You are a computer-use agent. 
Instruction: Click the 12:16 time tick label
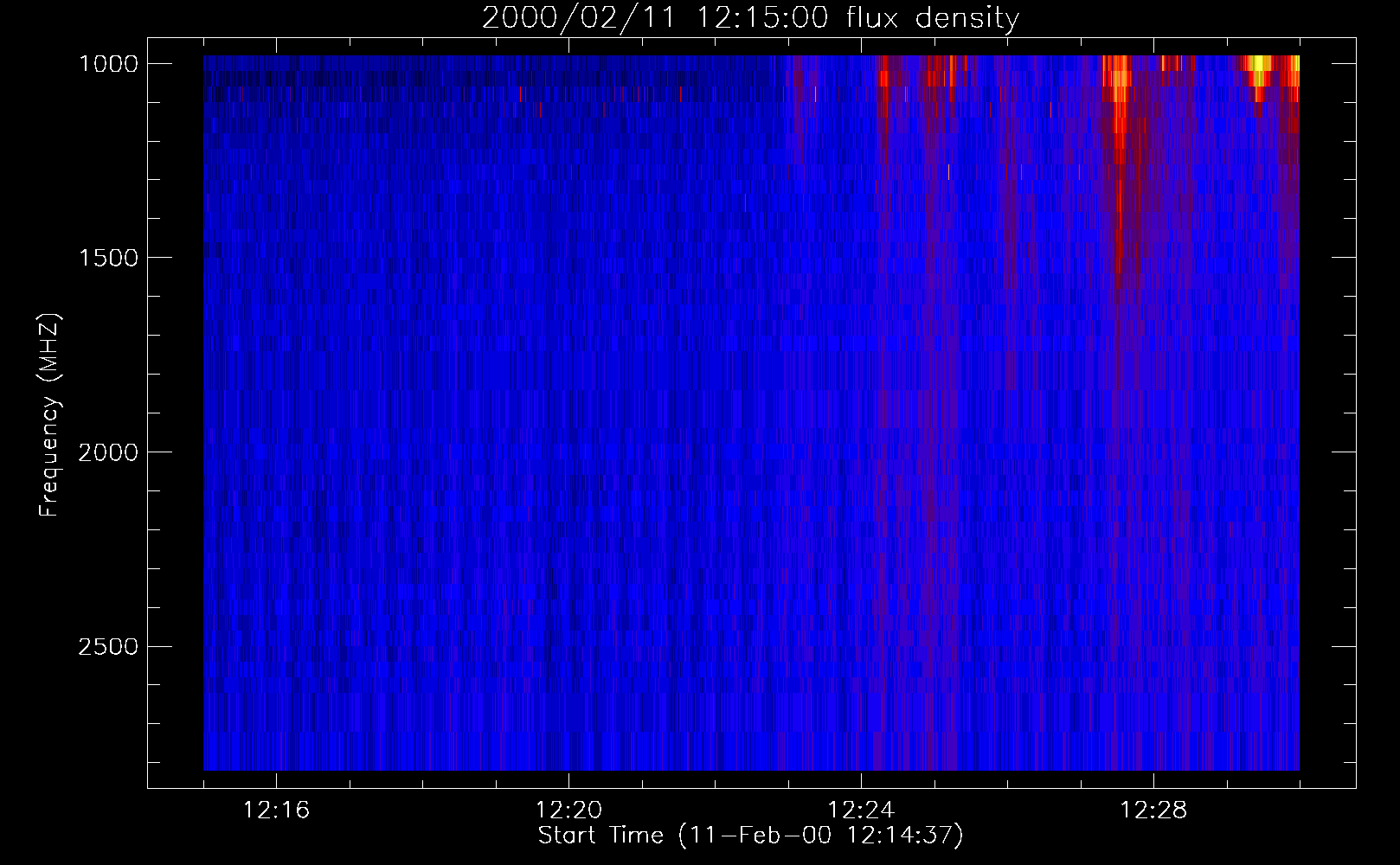pos(277,811)
